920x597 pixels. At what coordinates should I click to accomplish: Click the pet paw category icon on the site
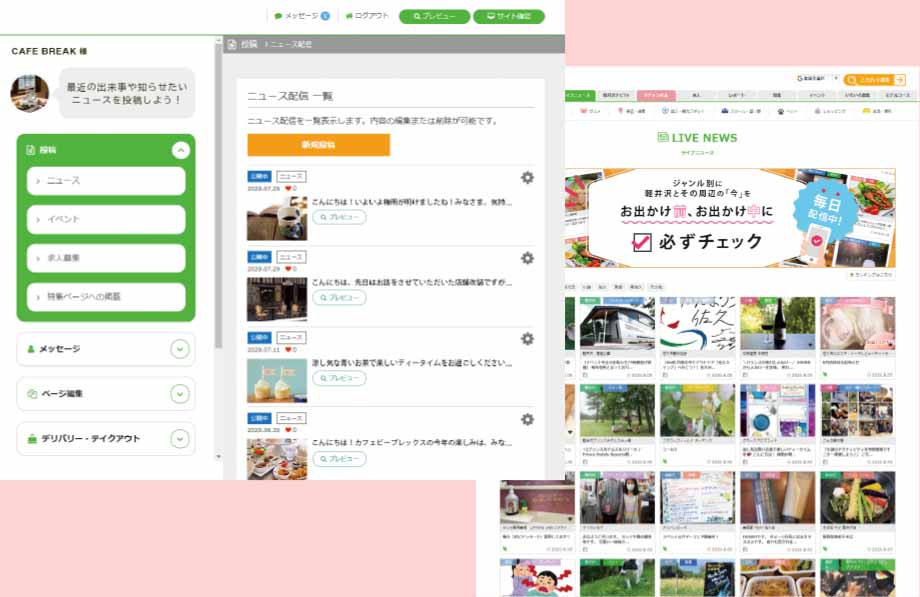(781, 111)
